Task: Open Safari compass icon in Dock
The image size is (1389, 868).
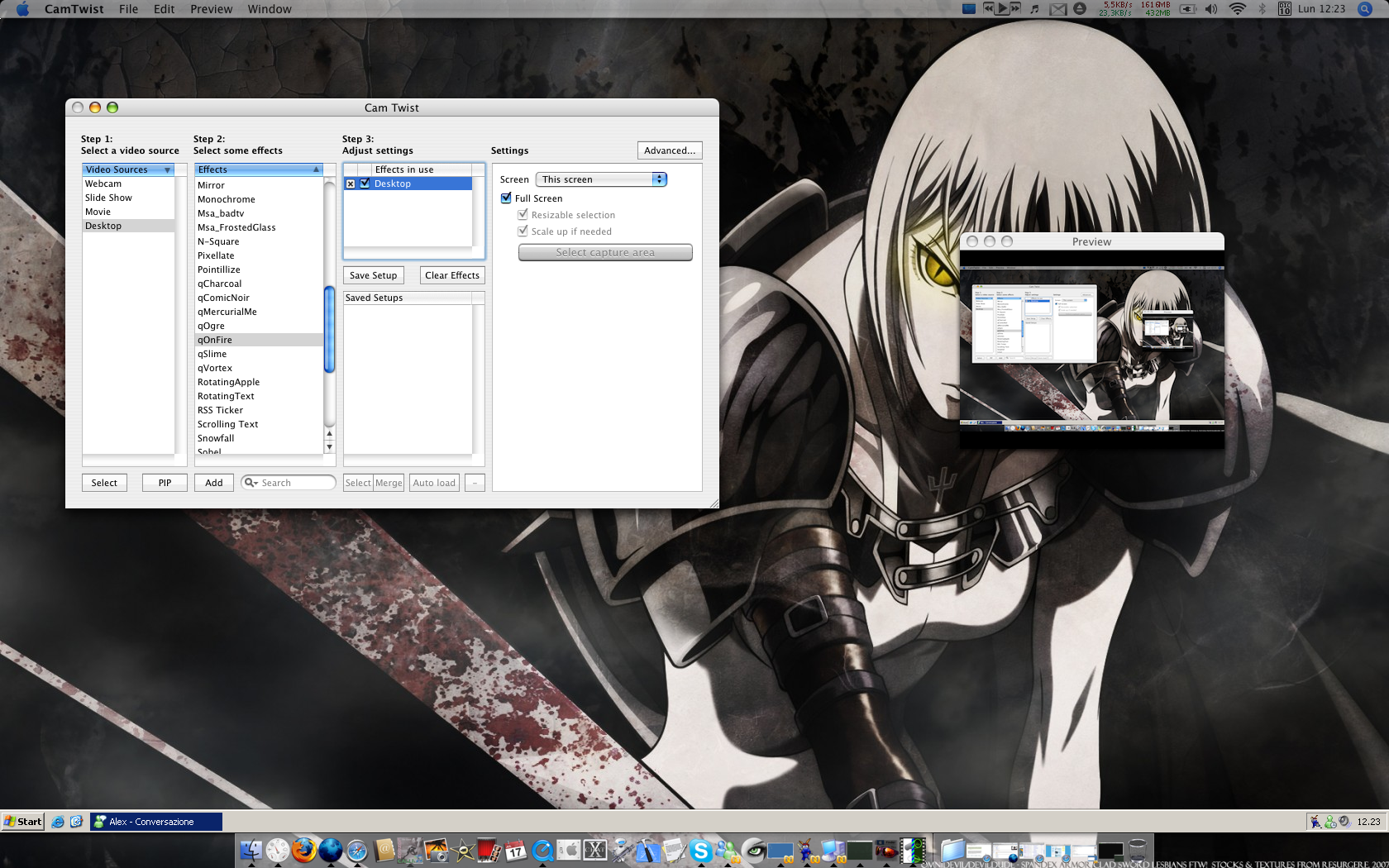Action: coord(357,850)
